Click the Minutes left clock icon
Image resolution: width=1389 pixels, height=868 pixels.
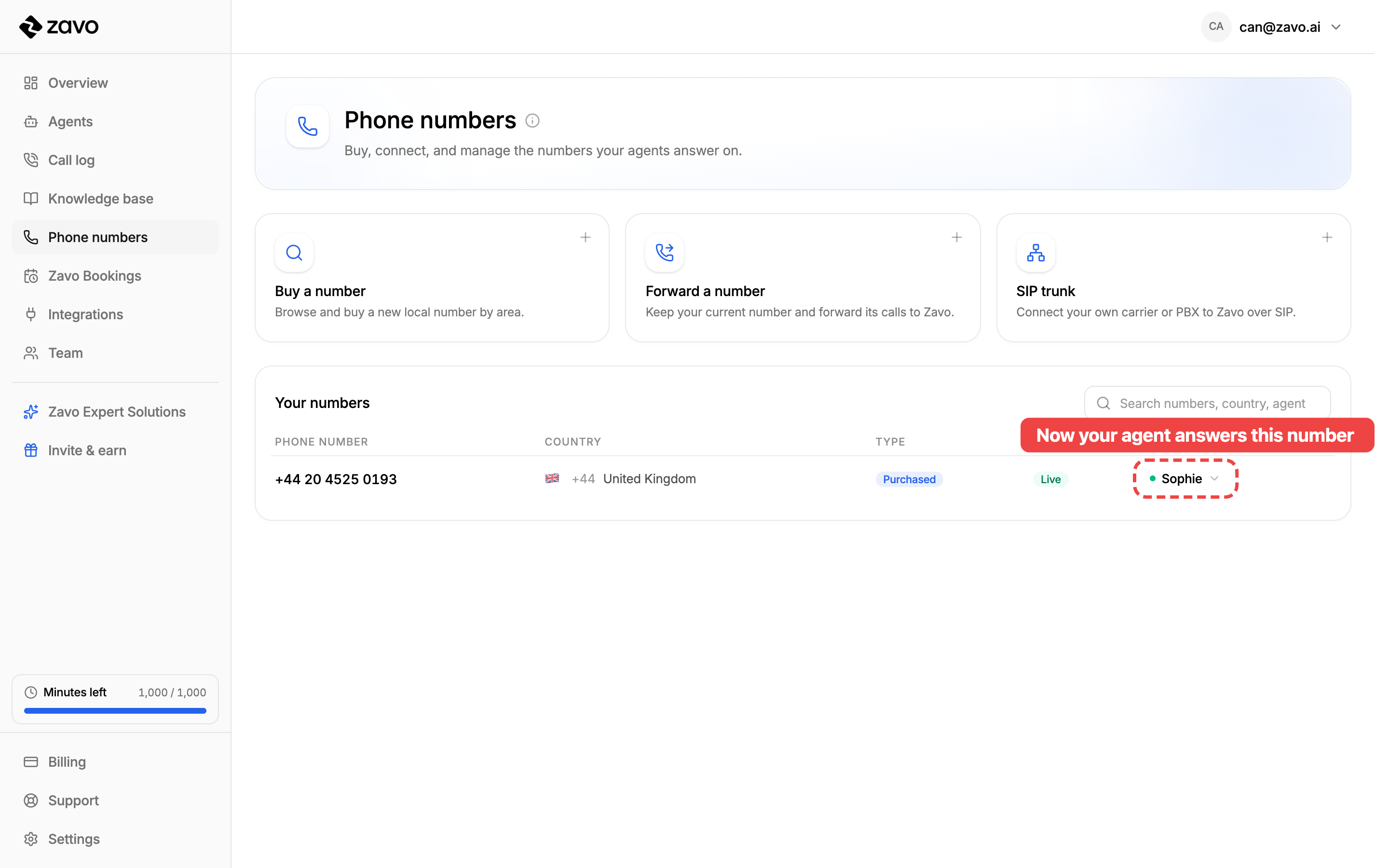click(x=31, y=692)
